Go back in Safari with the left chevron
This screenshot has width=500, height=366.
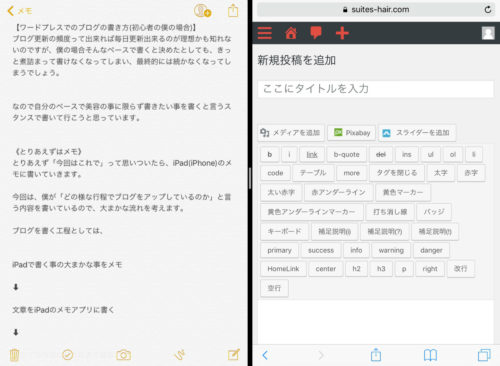[265, 355]
